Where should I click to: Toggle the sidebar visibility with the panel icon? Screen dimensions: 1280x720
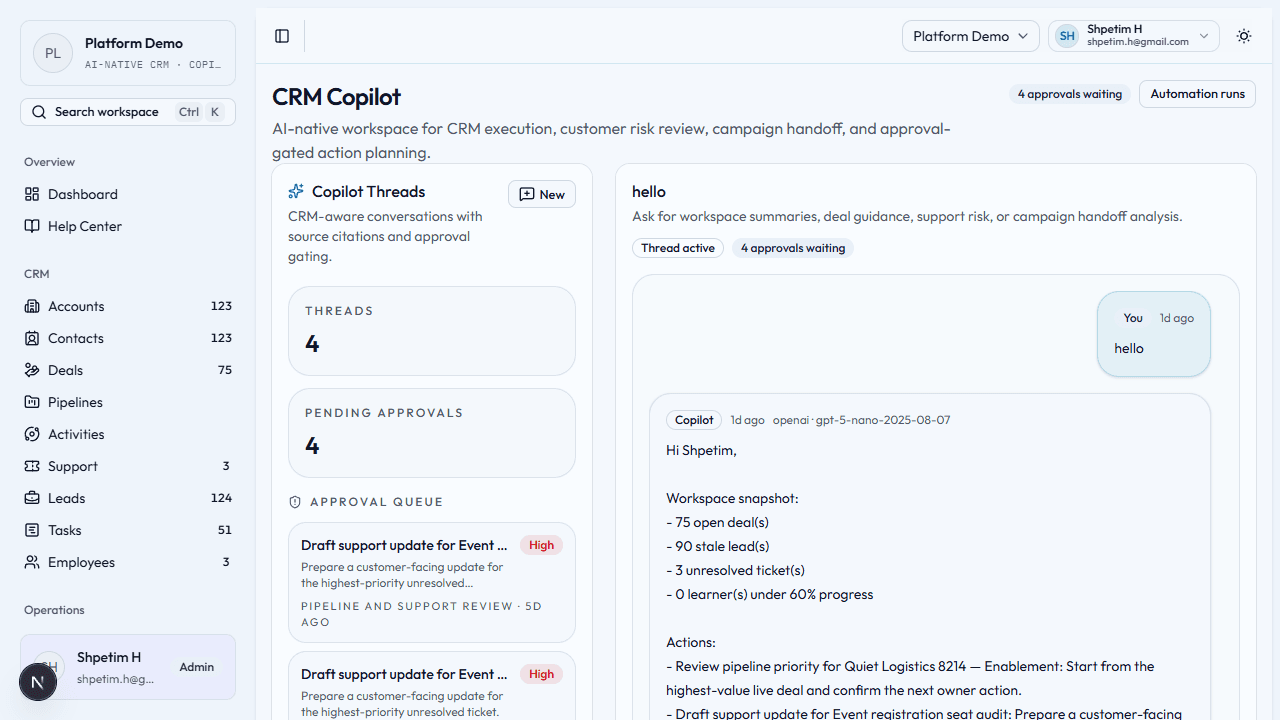281,36
